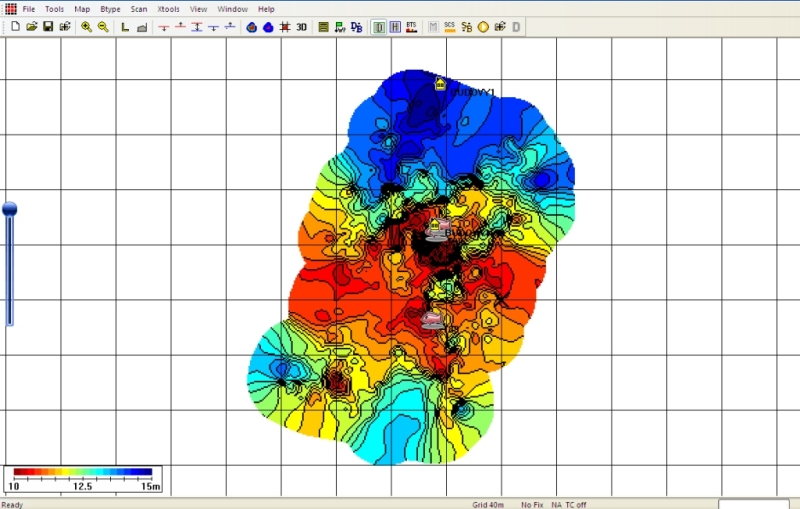Screen dimensions: 800x509
Task: Open the Btype menu
Action: click(x=110, y=9)
